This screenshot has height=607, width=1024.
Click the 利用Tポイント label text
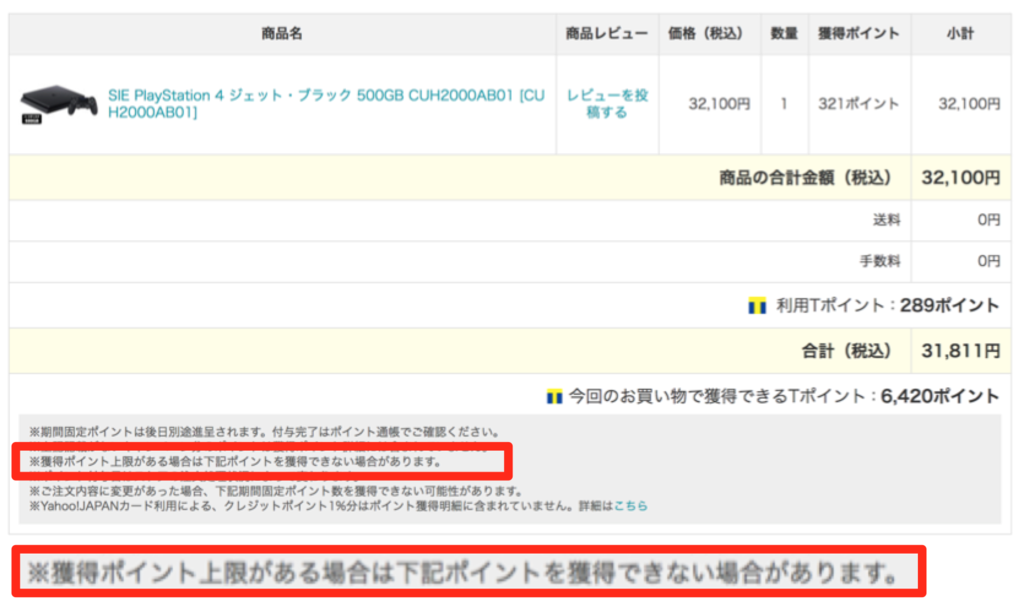(x=829, y=306)
